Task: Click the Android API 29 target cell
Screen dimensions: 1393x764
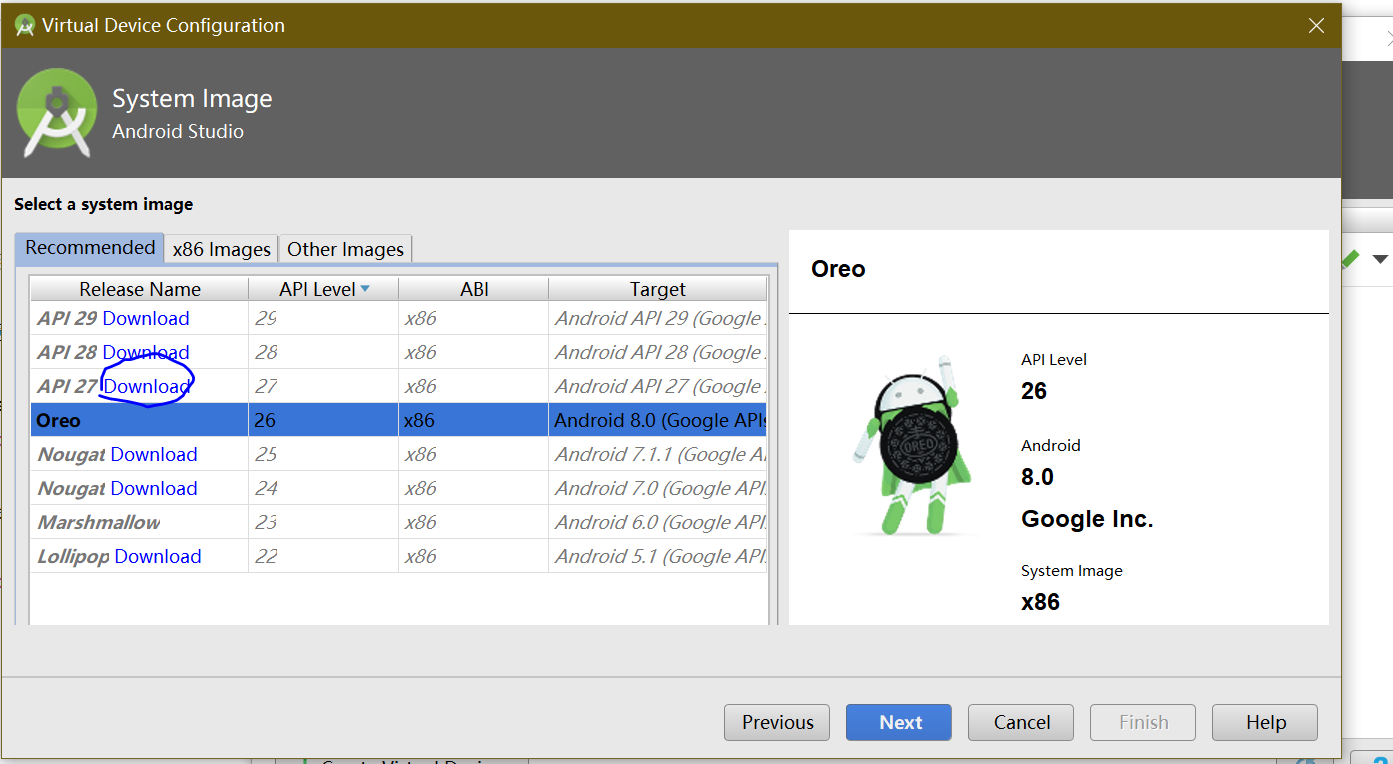Action: coord(658,318)
